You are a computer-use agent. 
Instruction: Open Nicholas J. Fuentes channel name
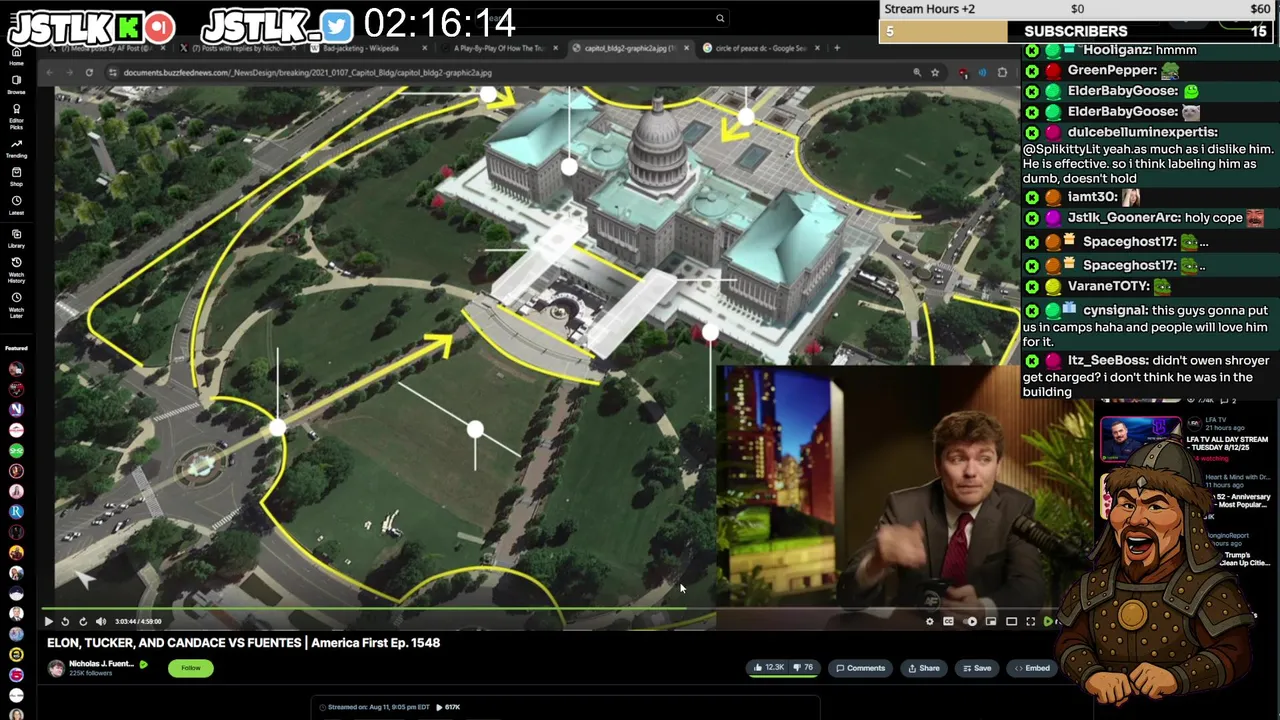pyautogui.click(x=101, y=664)
